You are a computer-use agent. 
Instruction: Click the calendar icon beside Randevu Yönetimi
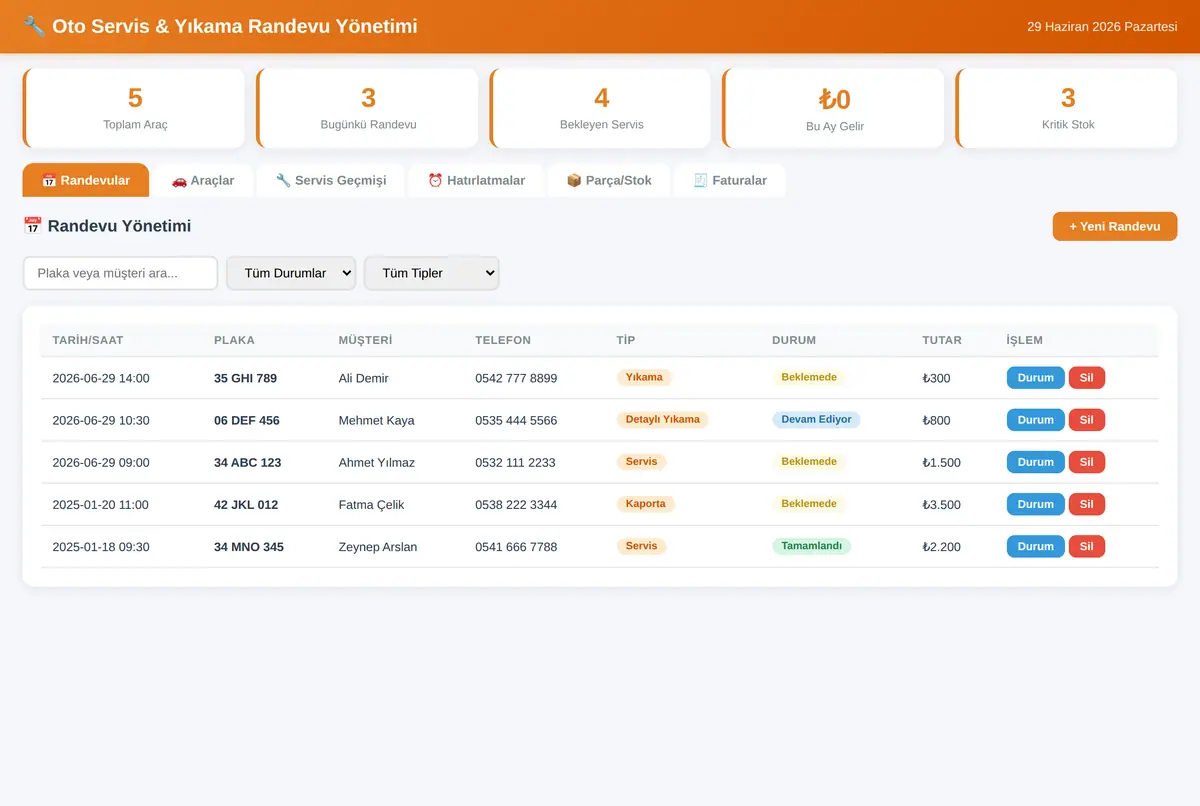coord(32,226)
